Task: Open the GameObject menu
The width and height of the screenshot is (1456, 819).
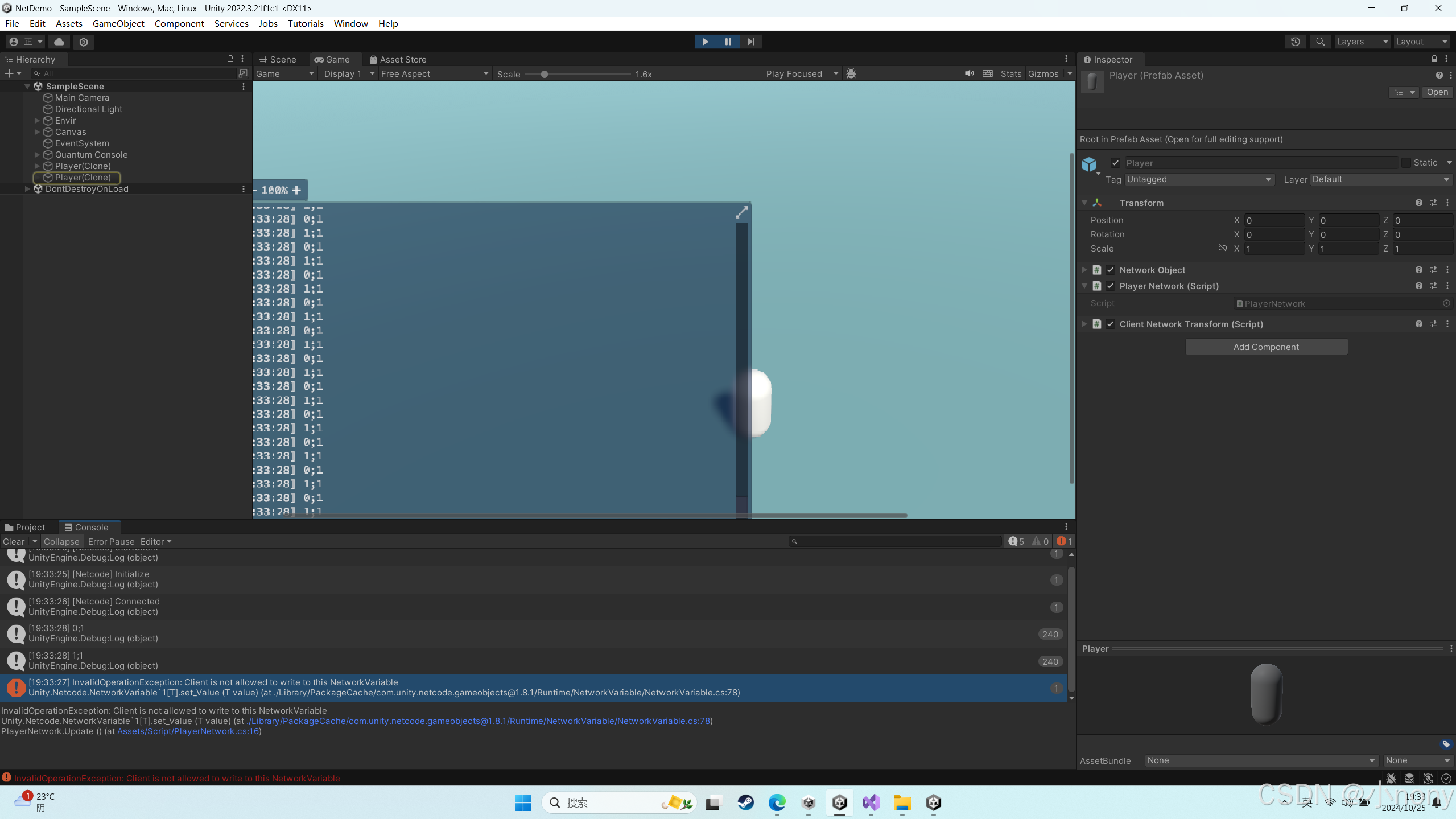Action: tap(118, 23)
